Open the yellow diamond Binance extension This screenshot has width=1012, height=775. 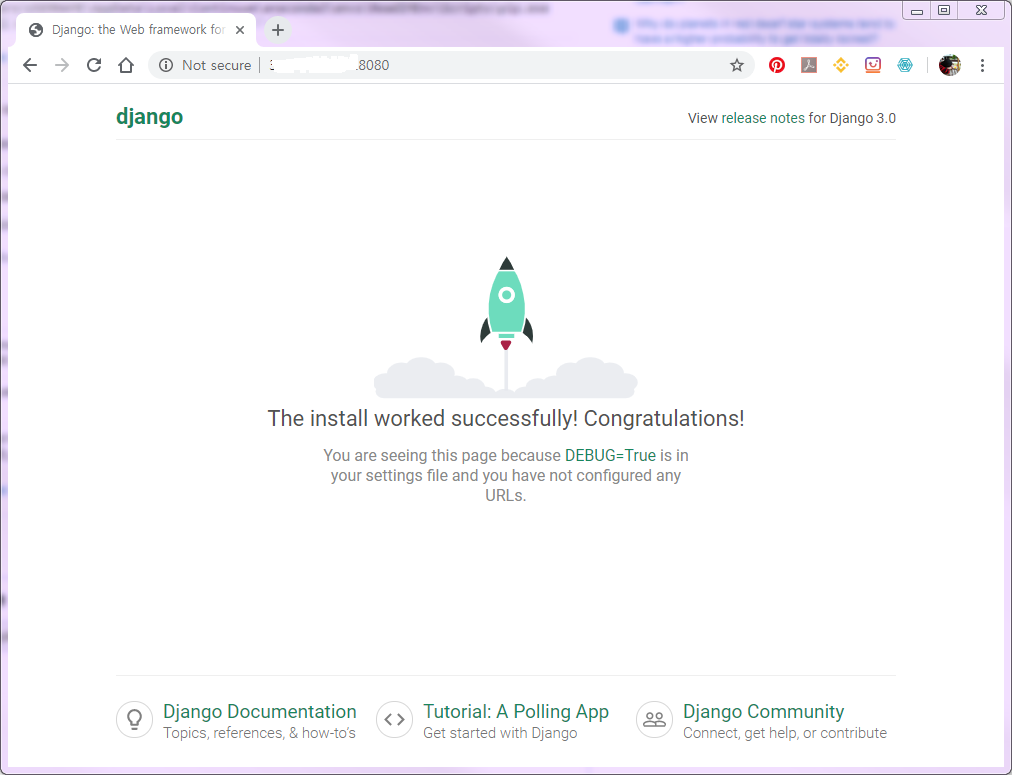coord(840,65)
